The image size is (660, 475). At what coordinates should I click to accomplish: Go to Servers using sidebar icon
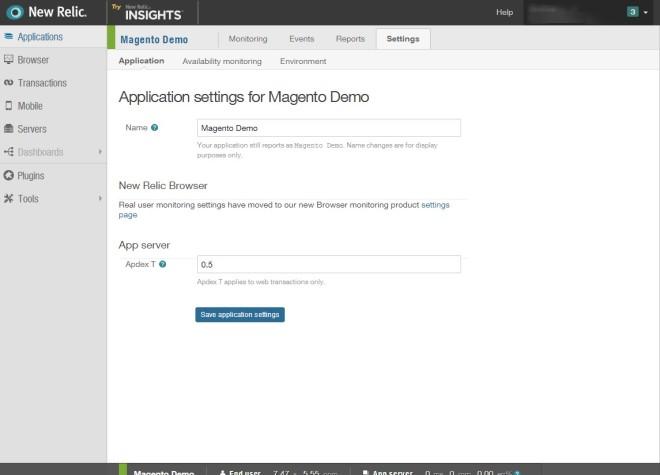point(9,129)
